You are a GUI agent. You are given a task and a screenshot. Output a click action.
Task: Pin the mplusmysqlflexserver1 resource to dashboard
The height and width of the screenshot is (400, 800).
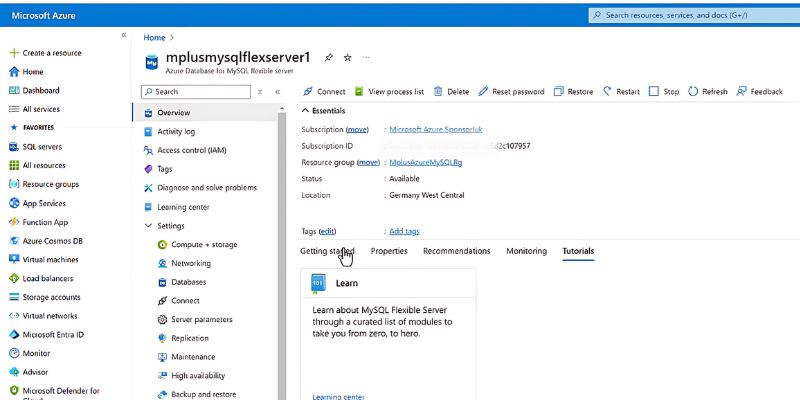[x=329, y=58]
